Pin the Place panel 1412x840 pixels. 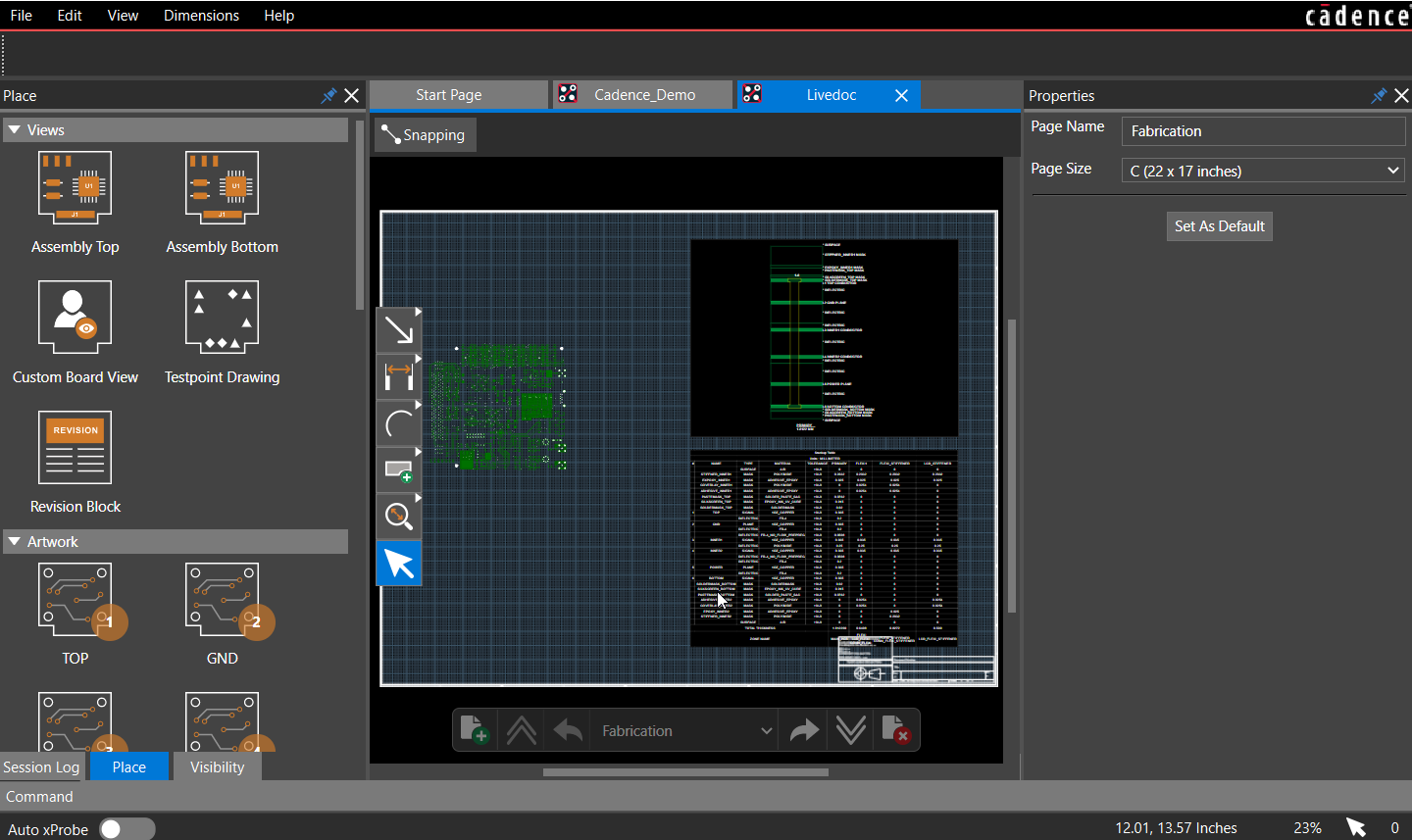328,95
